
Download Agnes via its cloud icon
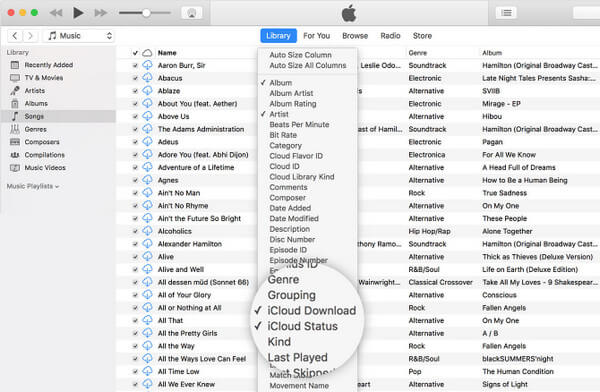[x=147, y=180]
